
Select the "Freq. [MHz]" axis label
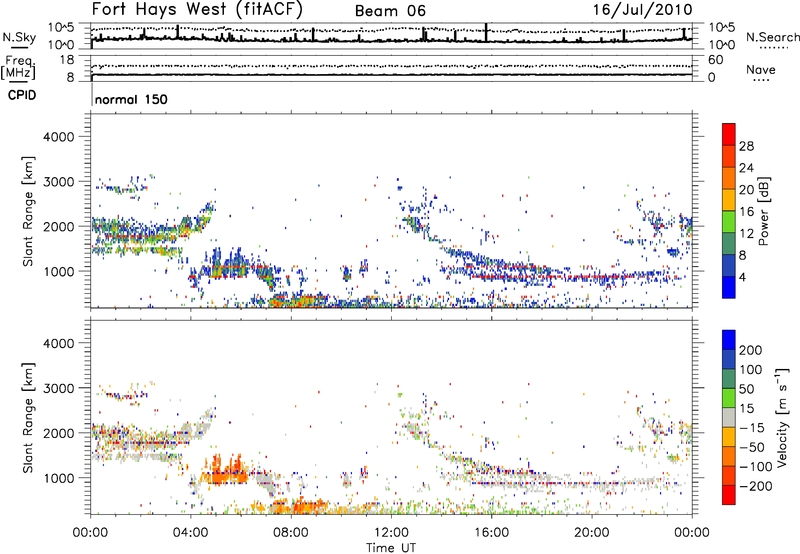pos(18,67)
